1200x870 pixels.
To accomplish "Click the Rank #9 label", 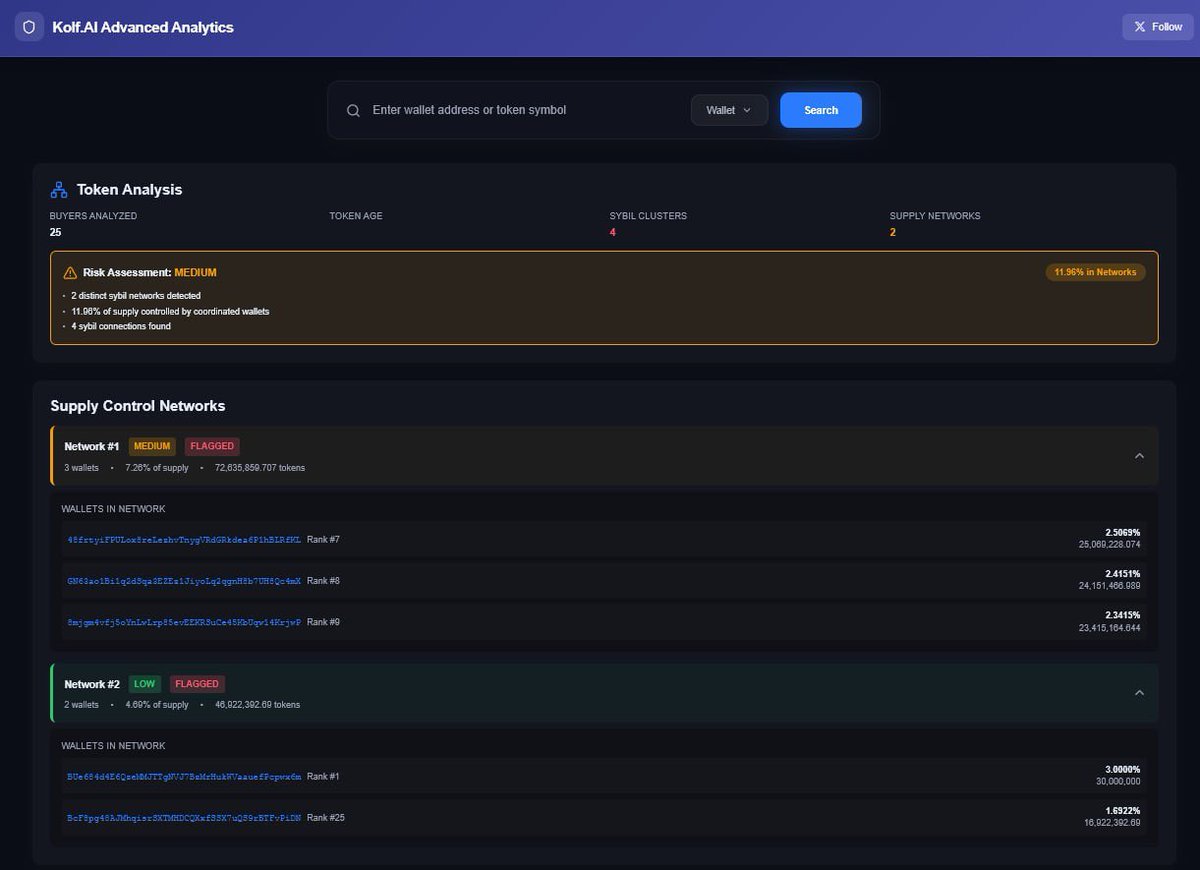I will point(323,622).
